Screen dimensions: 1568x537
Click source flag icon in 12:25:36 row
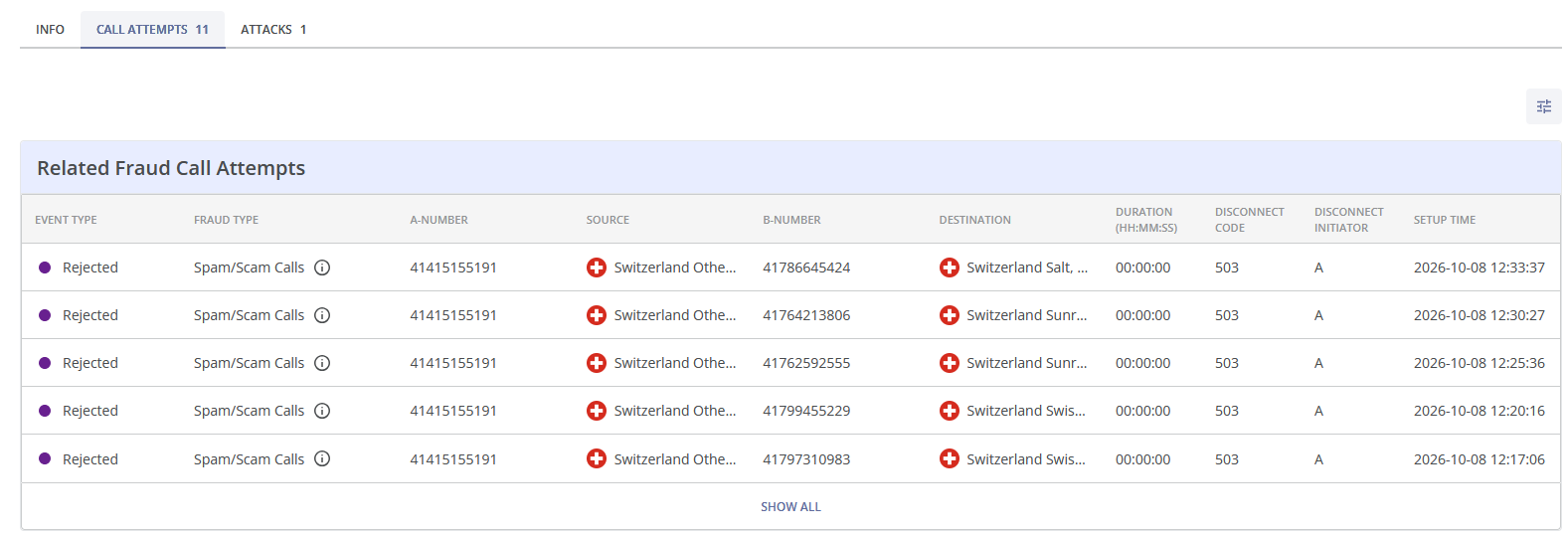597,363
